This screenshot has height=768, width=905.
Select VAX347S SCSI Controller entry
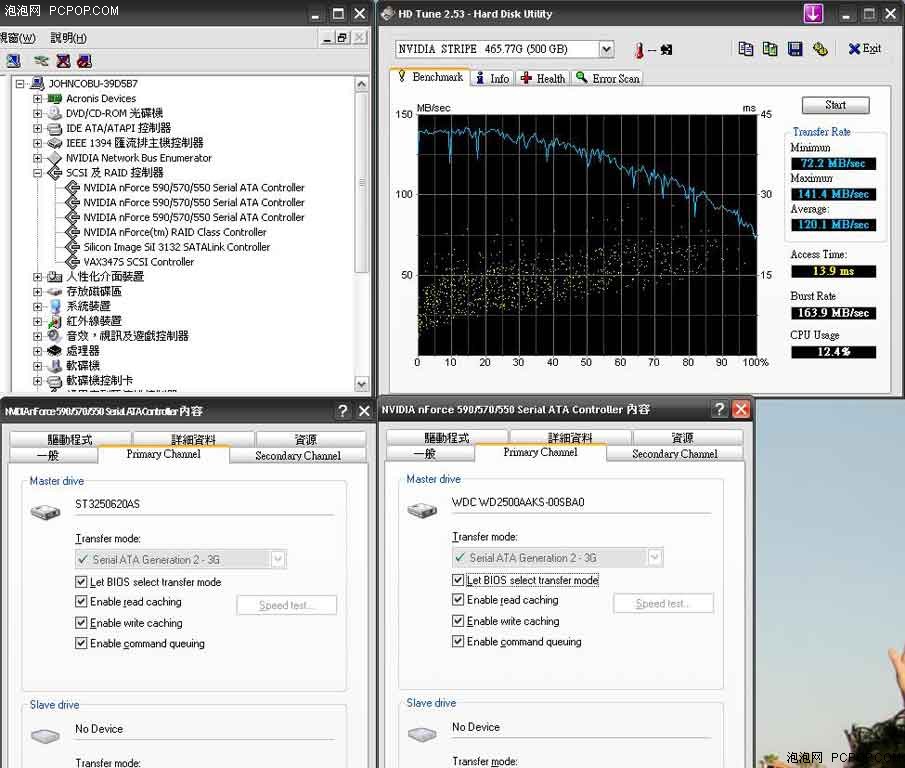(x=139, y=262)
